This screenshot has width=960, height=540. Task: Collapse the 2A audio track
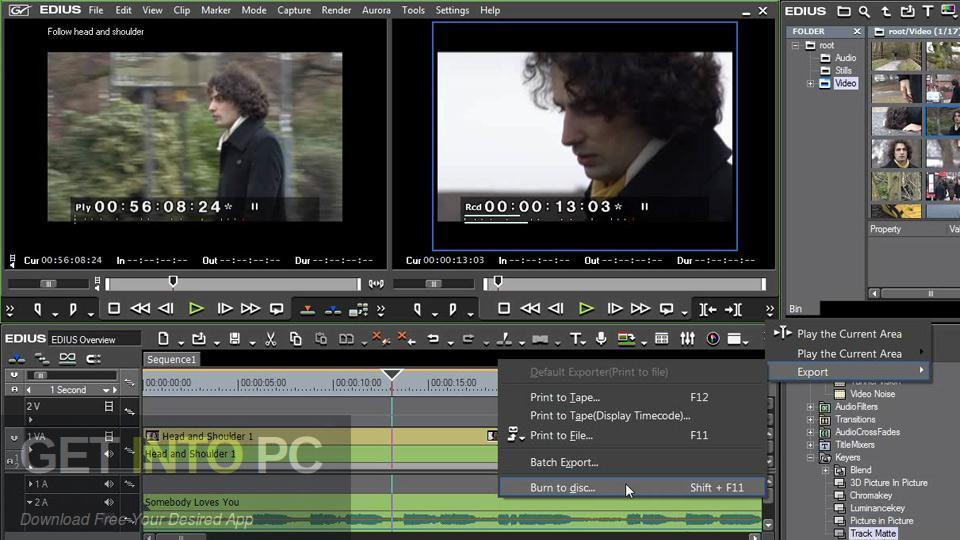(x=29, y=503)
